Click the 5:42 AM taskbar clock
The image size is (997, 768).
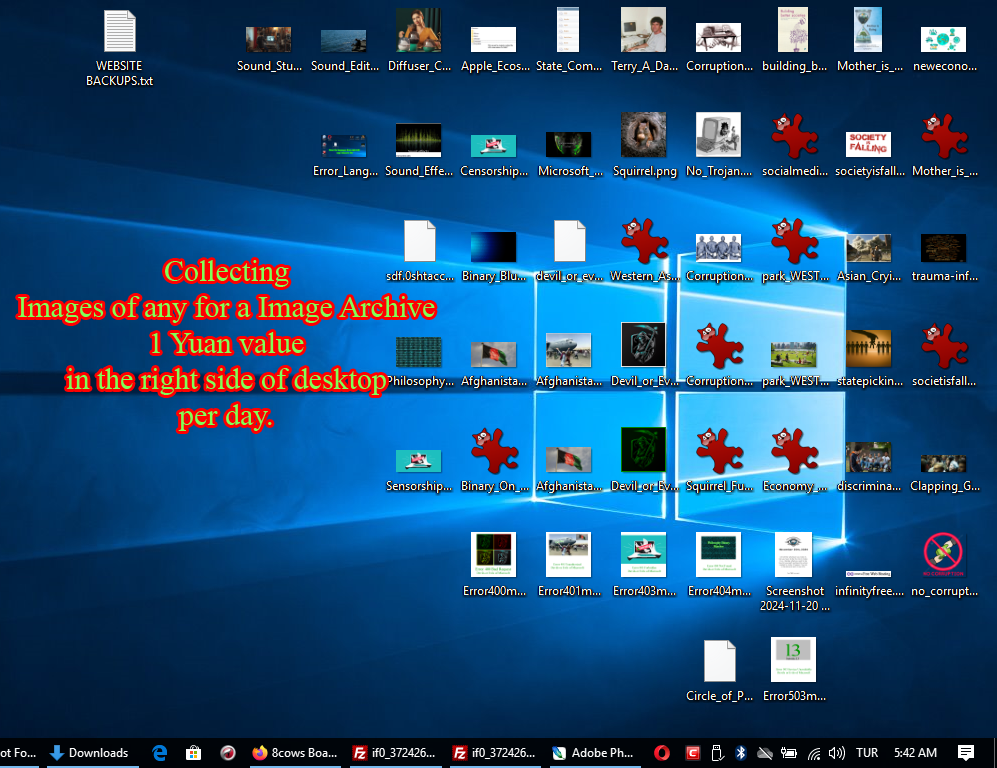(x=915, y=753)
